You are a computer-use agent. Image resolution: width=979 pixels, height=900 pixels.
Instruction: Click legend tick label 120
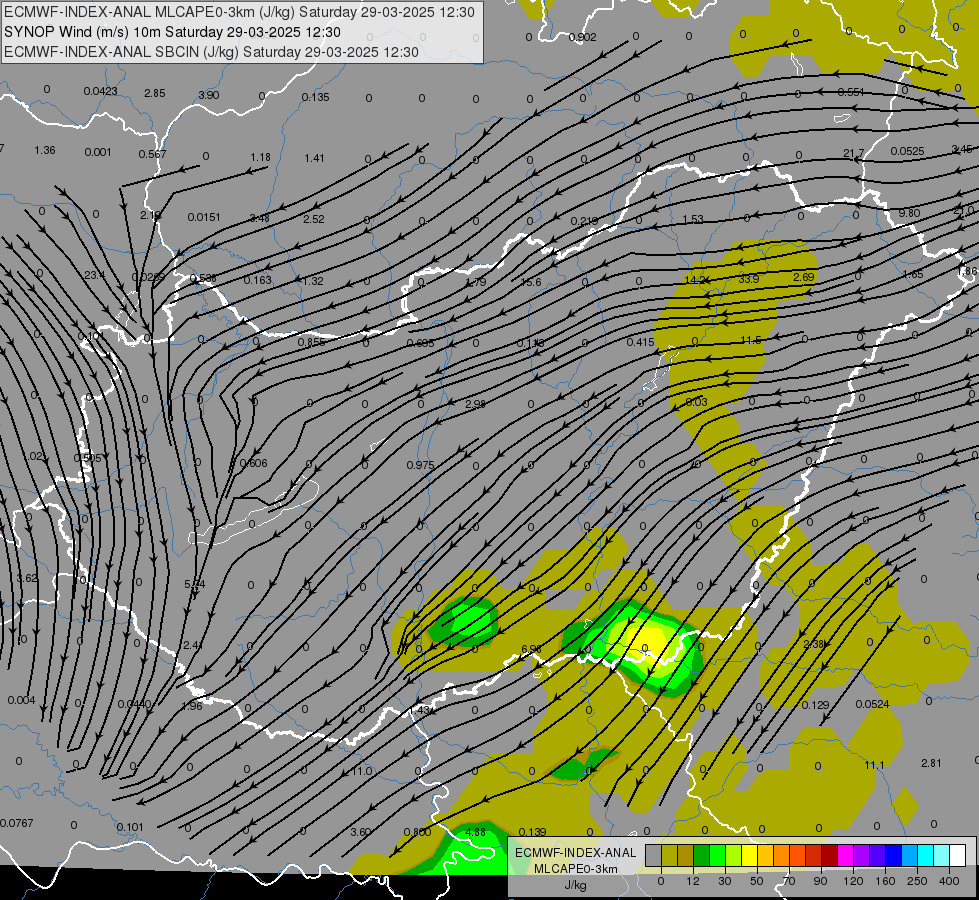[854, 881]
